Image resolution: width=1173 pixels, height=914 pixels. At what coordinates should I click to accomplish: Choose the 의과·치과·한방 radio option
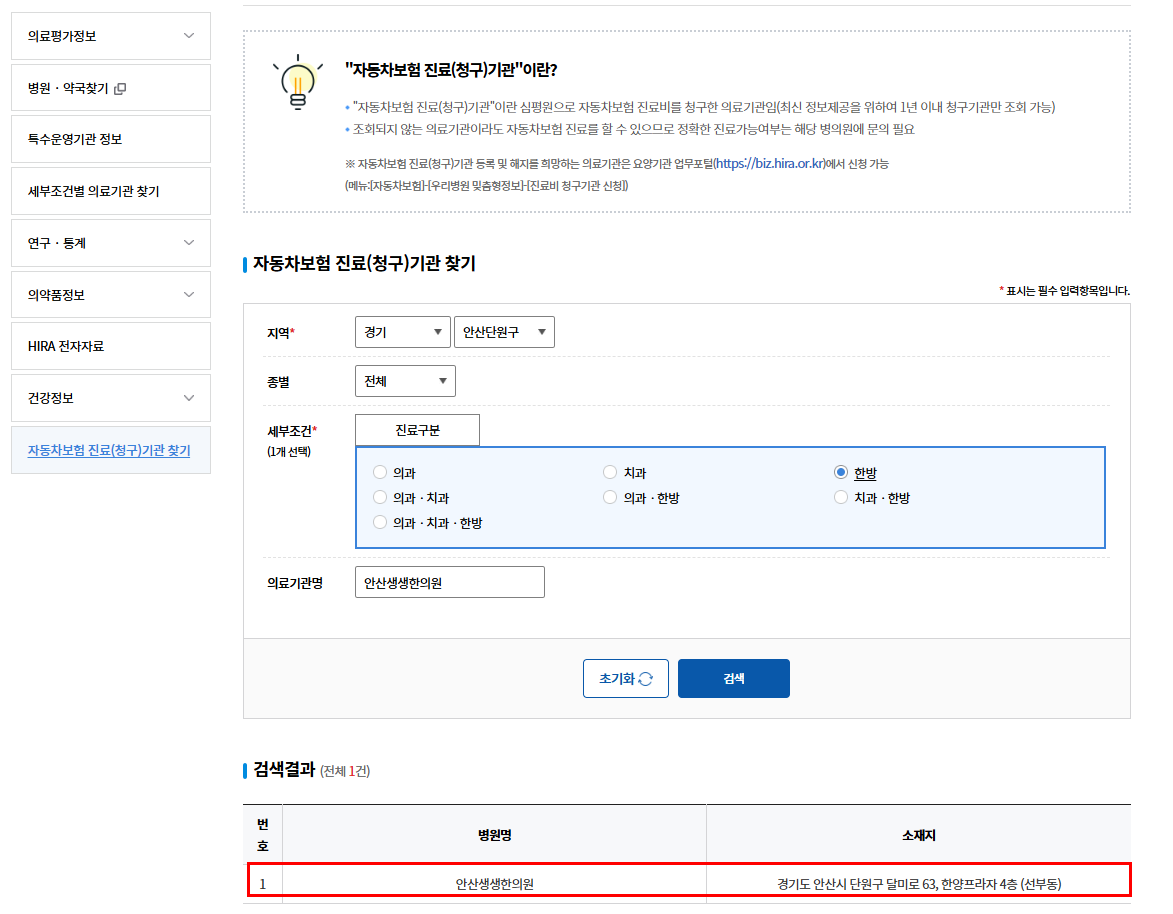380,522
